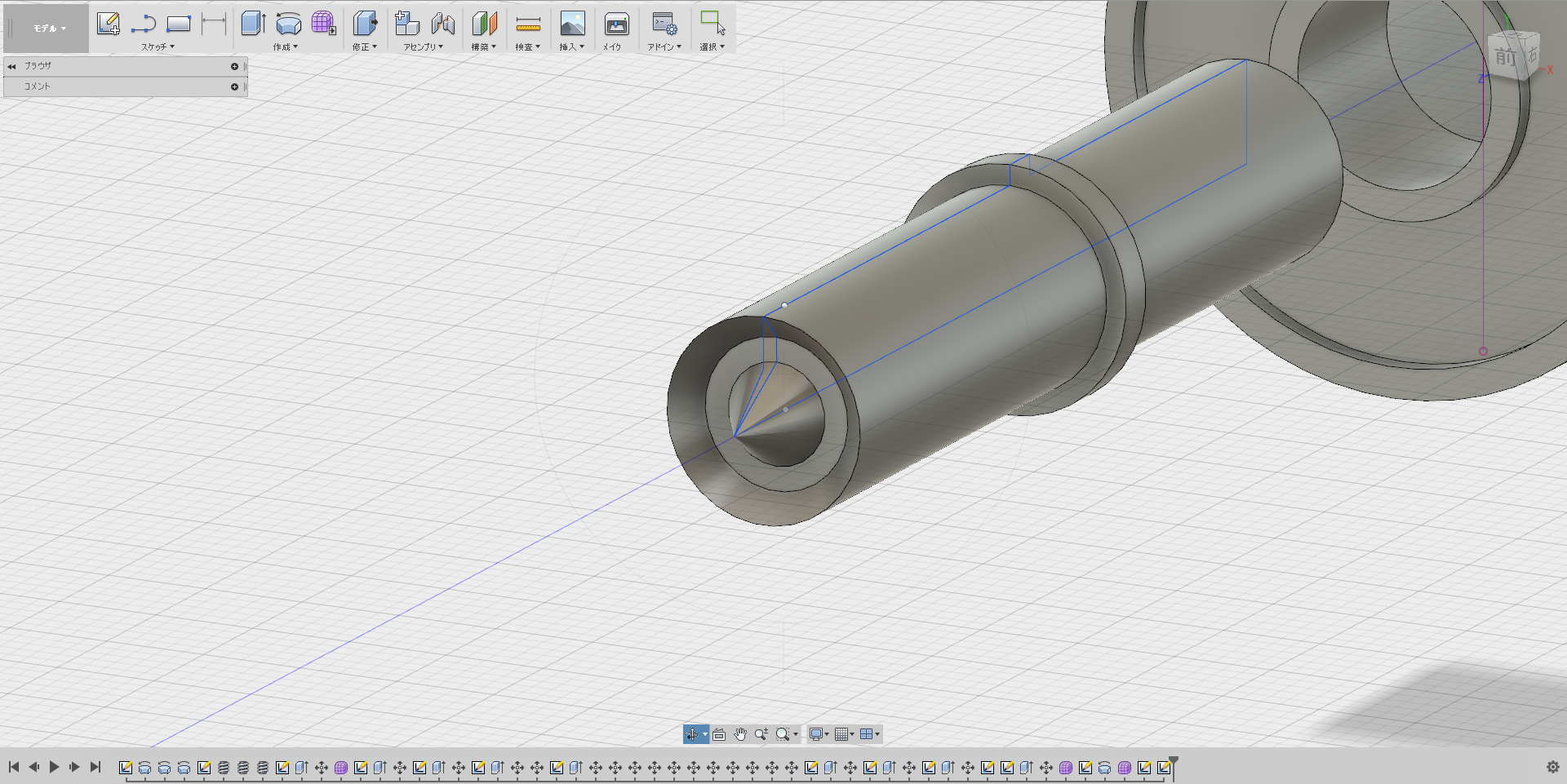Expand the アセンブリ menu
The width and height of the screenshot is (1567, 784).
(x=423, y=47)
